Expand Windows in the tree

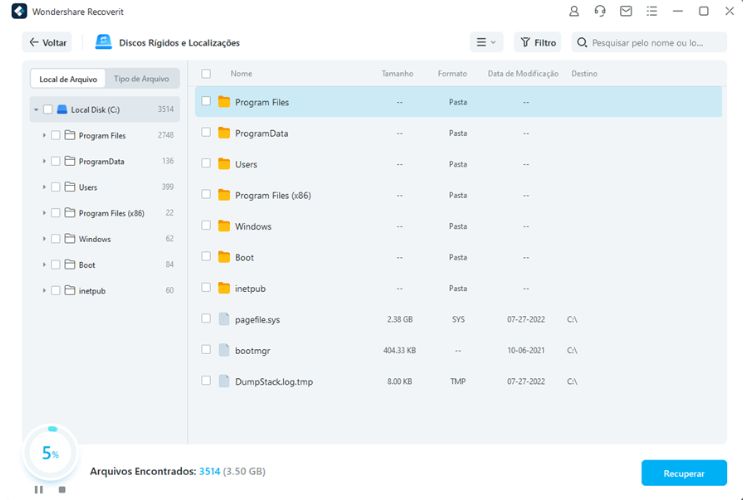click(x=44, y=239)
